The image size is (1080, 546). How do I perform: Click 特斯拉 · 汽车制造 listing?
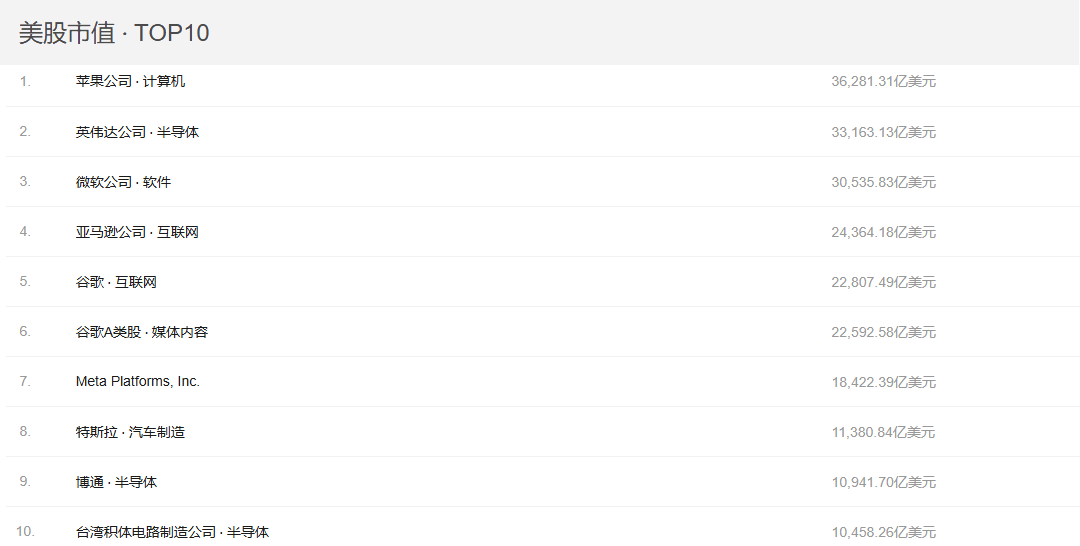click(x=130, y=432)
